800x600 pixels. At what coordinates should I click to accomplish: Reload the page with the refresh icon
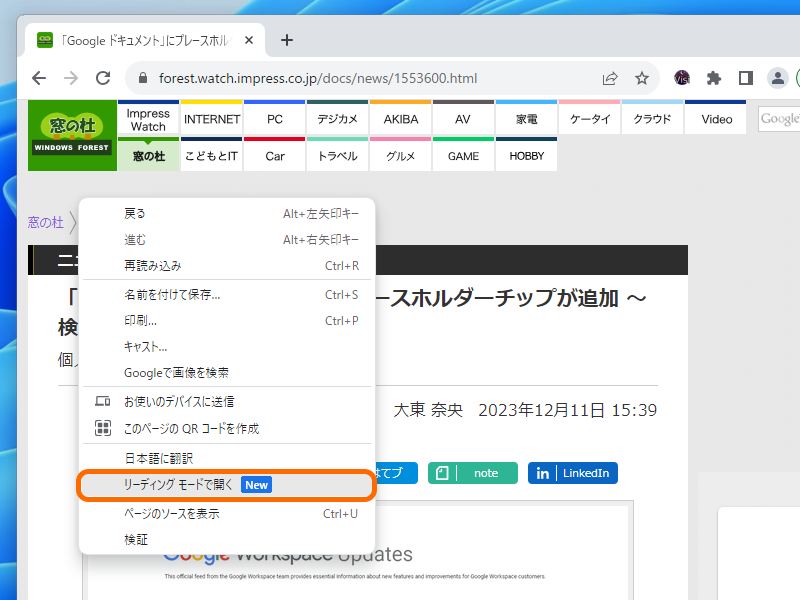click(103, 77)
